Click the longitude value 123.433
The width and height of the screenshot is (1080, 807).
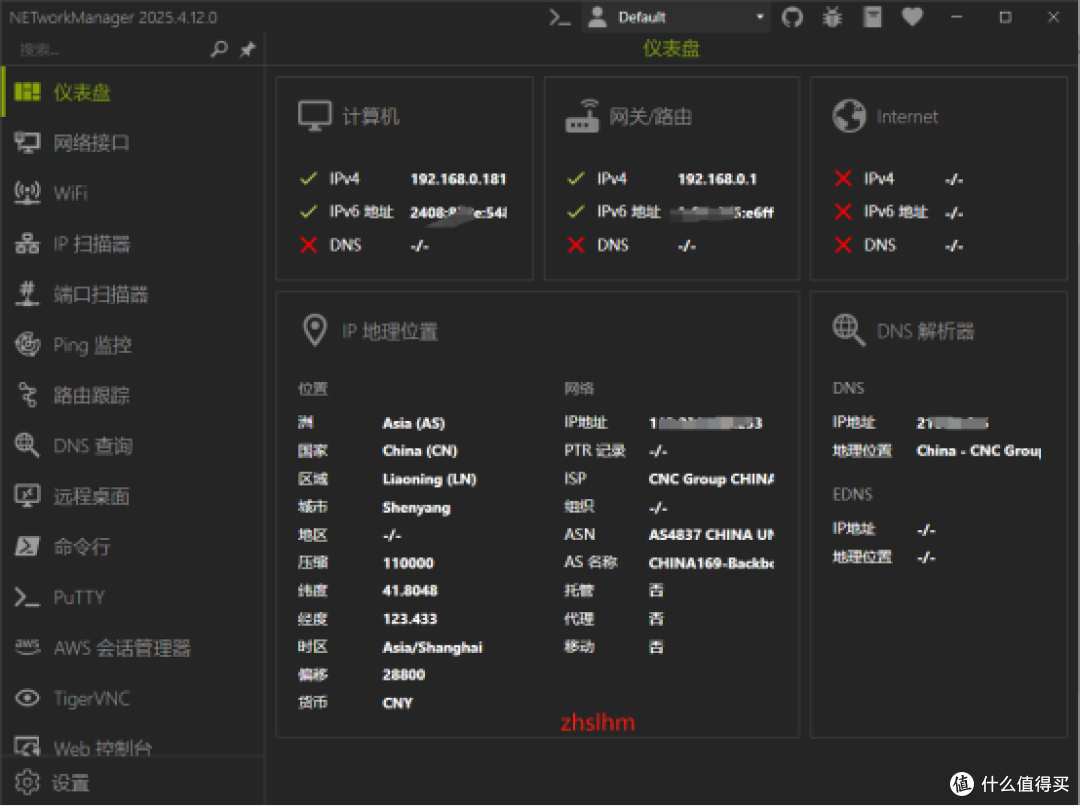[410, 619]
